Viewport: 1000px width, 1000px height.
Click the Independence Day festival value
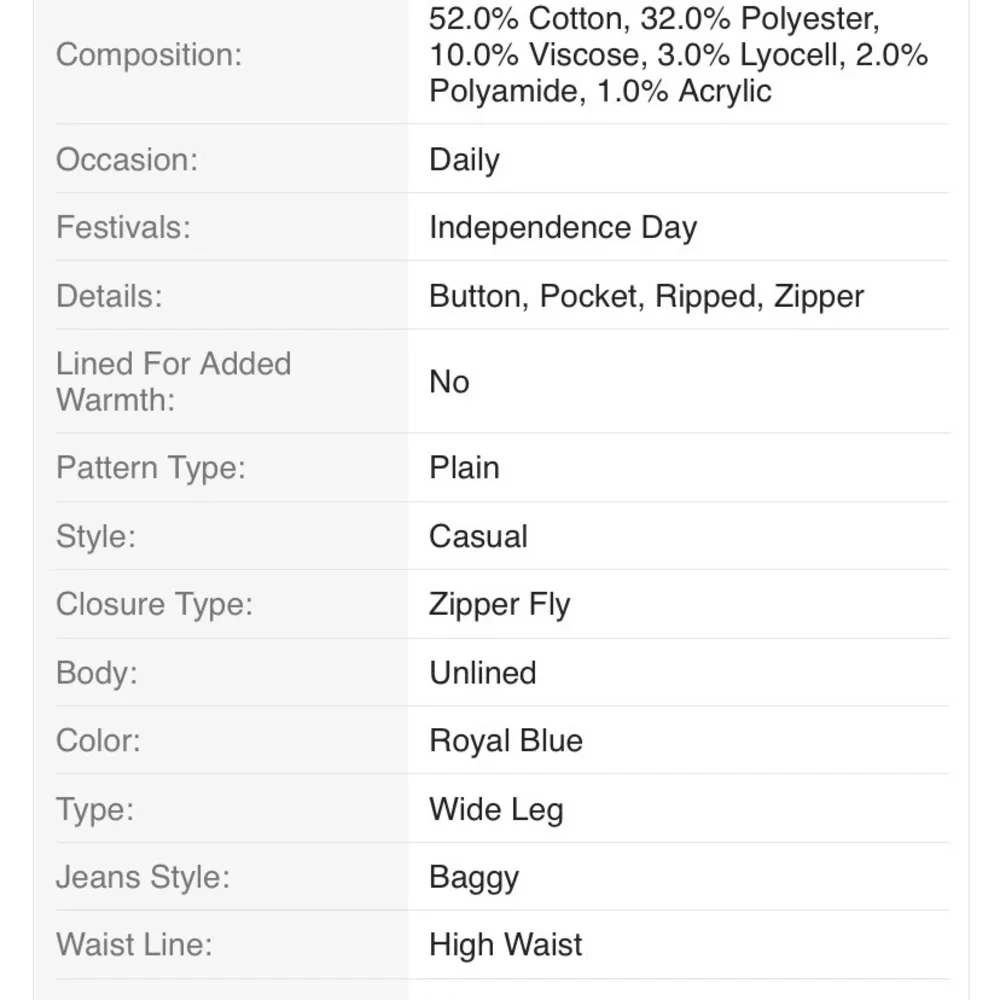click(562, 228)
